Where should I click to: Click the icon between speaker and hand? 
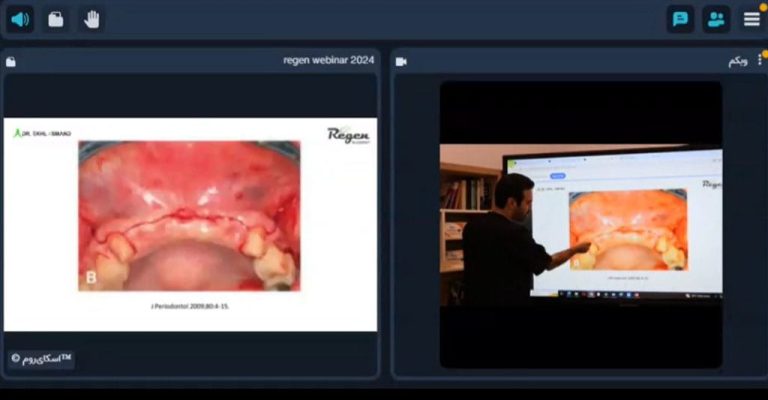pyautogui.click(x=56, y=19)
